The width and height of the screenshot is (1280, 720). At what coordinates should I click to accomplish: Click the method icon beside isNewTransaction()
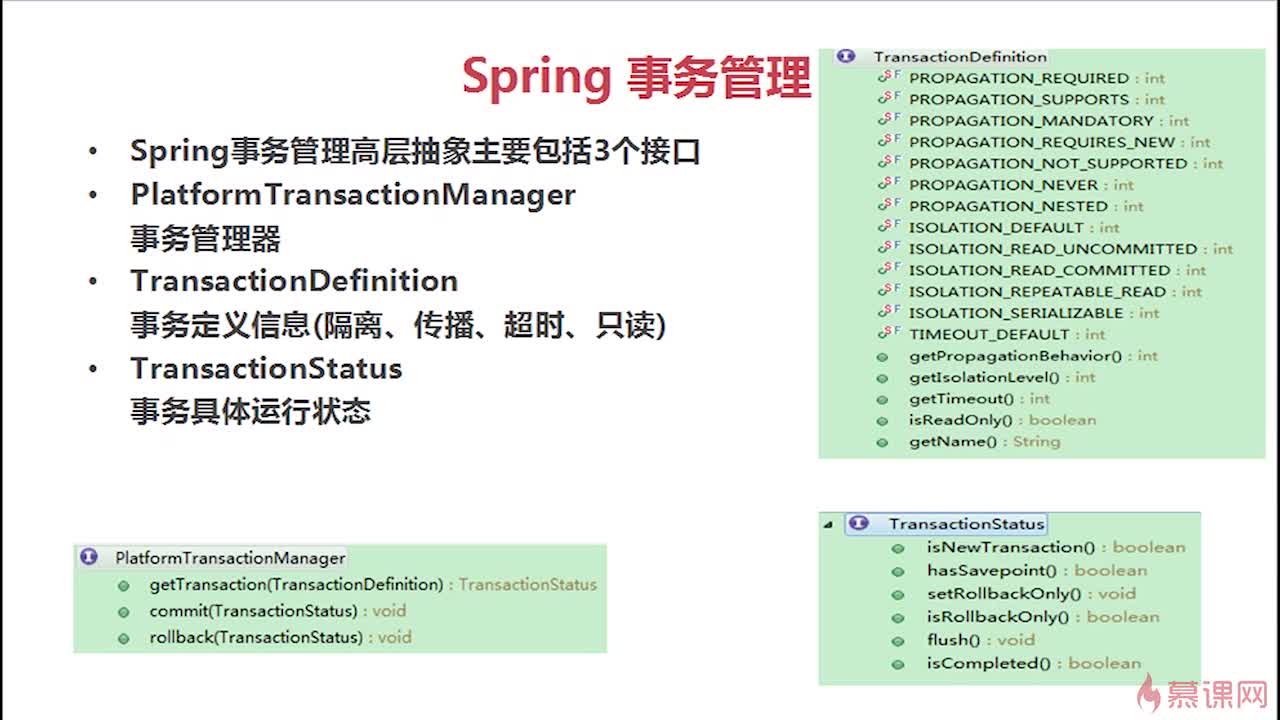[x=897, y=547]
